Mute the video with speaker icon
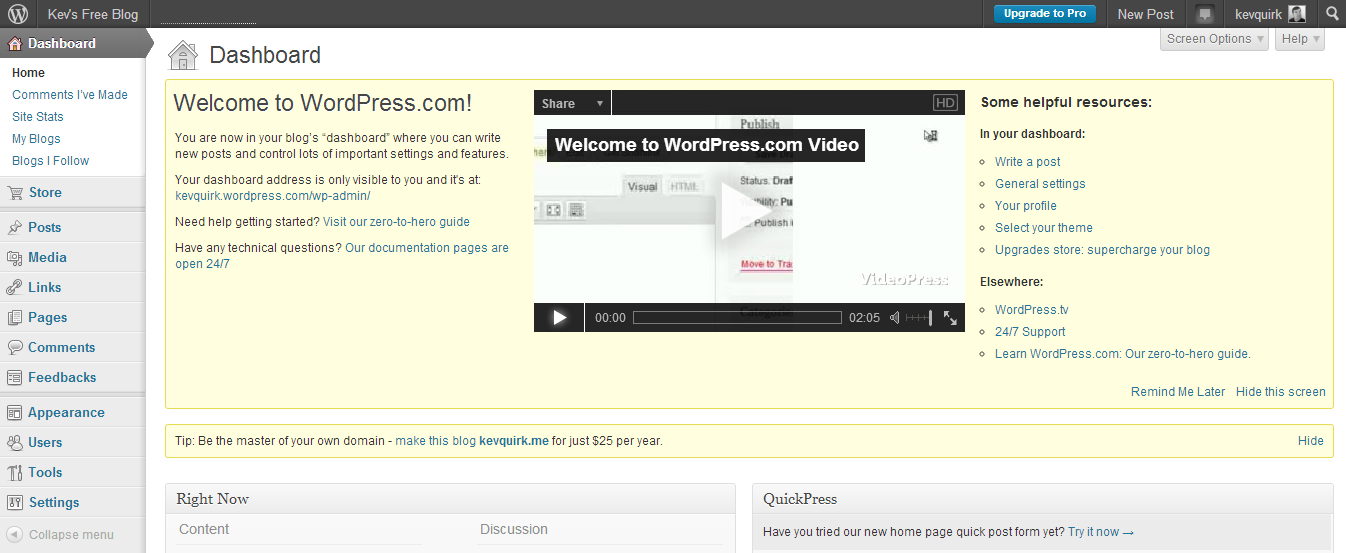Image resolution: width=1346 pixels, height=553 pixels. [x=895, y=318]
